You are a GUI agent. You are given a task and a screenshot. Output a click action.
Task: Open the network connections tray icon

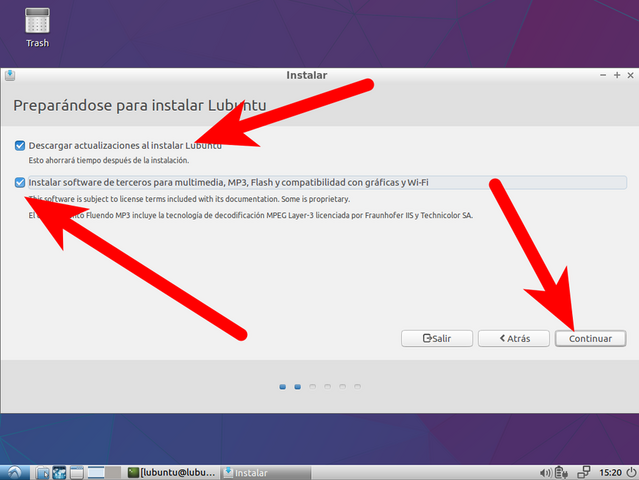[584, 473]
